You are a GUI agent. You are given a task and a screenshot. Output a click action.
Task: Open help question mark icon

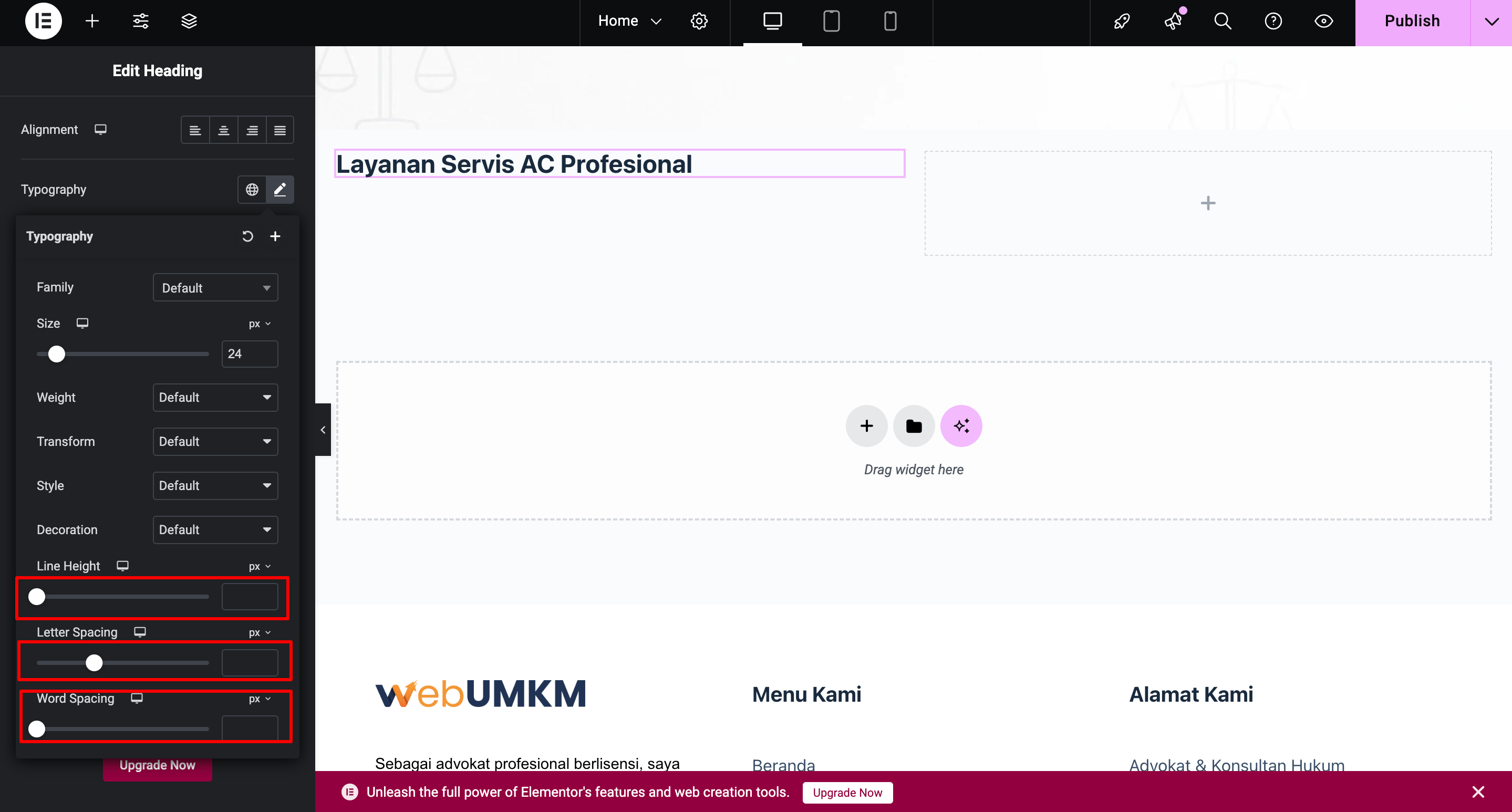(1273, 21)
